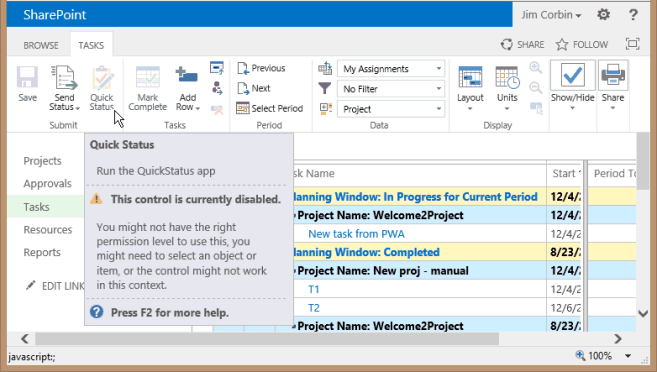Image resolution: width=657 pixels, height=372 pixels.
Task: Open Projects in Quick Launch
Action: tap(42, 161)
